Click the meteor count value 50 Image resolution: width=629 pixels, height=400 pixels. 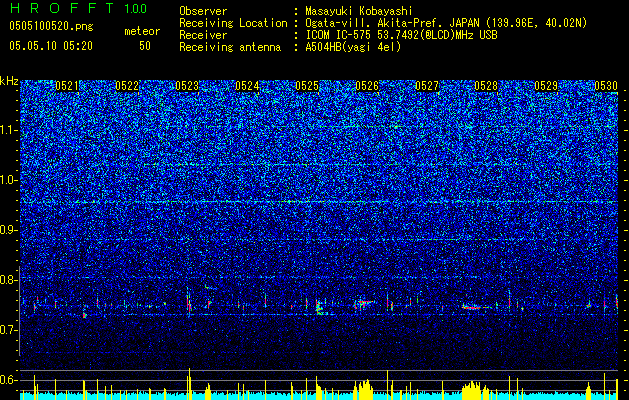tap(145, 46)
